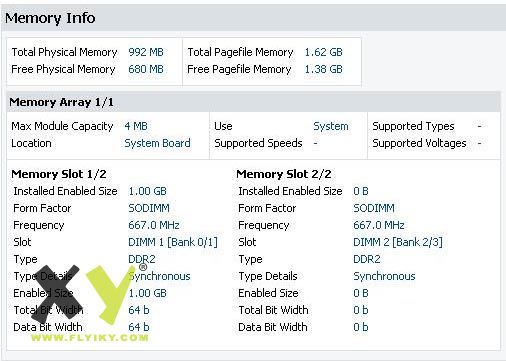Select Slot 2 Installed Enabled Size 0 B
The width and height of the screenshot is (506, 361).
tap(361, 191)
